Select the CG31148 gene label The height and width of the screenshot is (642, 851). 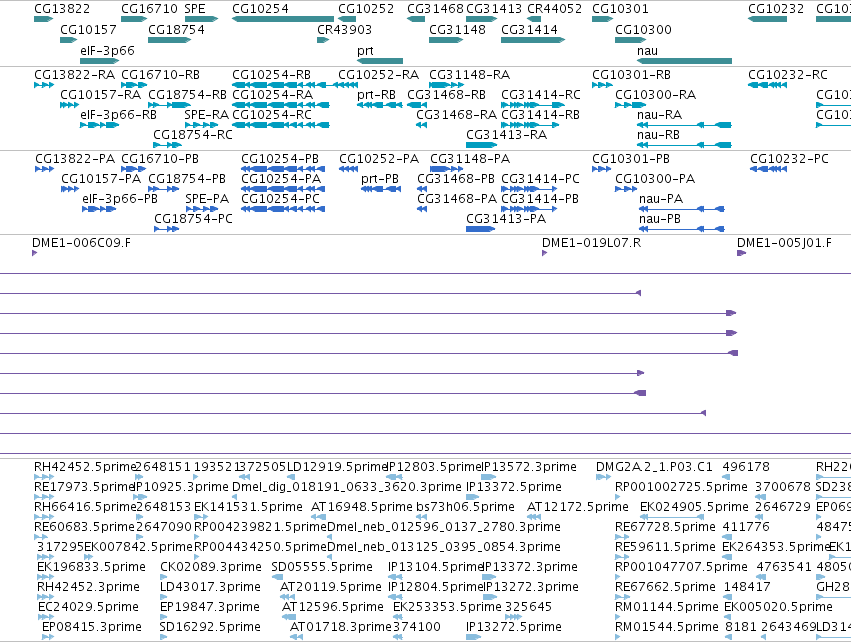[458, 29]
